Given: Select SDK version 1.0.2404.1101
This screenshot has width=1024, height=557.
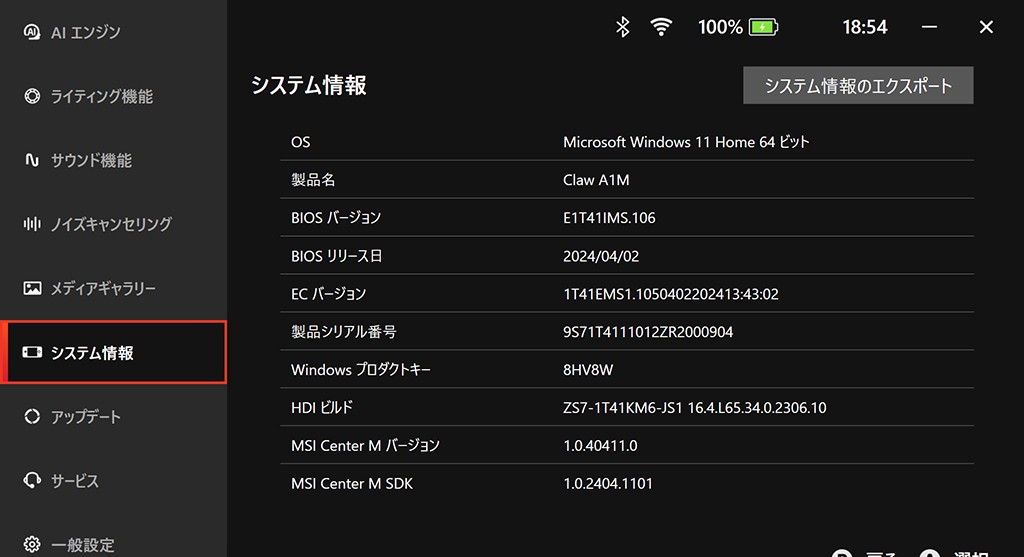Looking at the screenshot, I should [608, 483].
